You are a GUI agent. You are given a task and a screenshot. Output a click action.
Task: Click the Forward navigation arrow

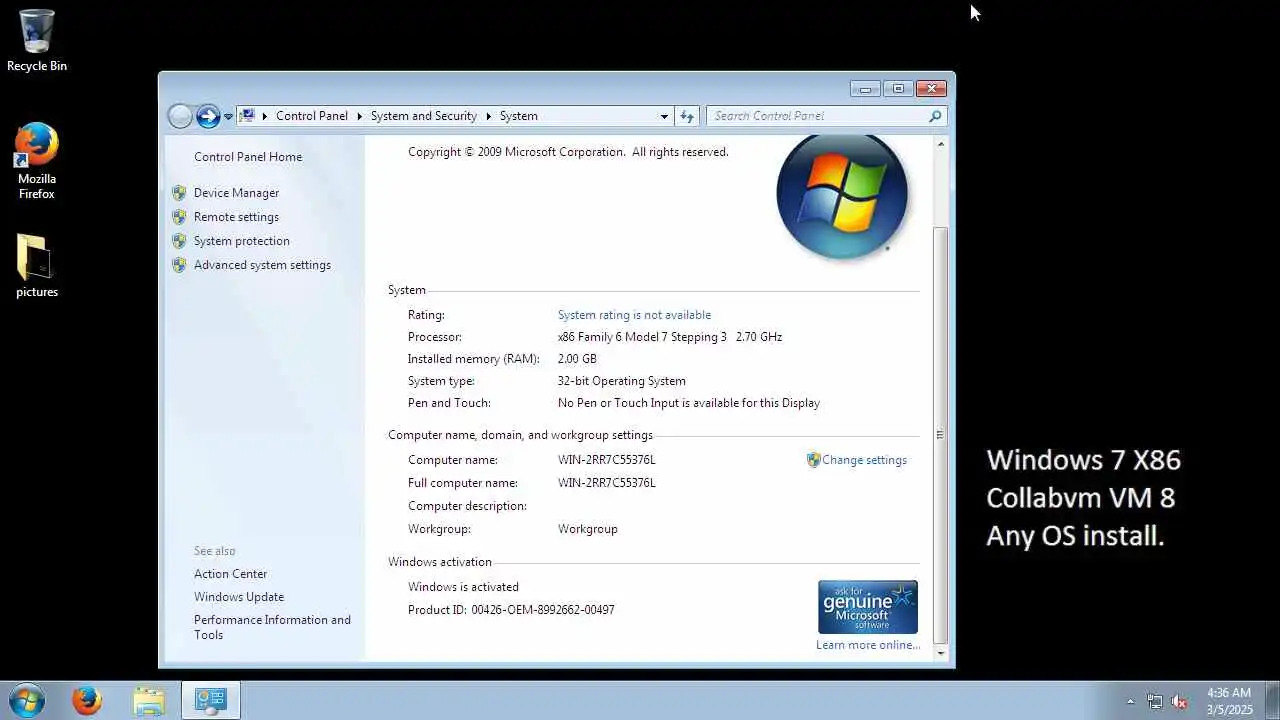pos(208,116)
